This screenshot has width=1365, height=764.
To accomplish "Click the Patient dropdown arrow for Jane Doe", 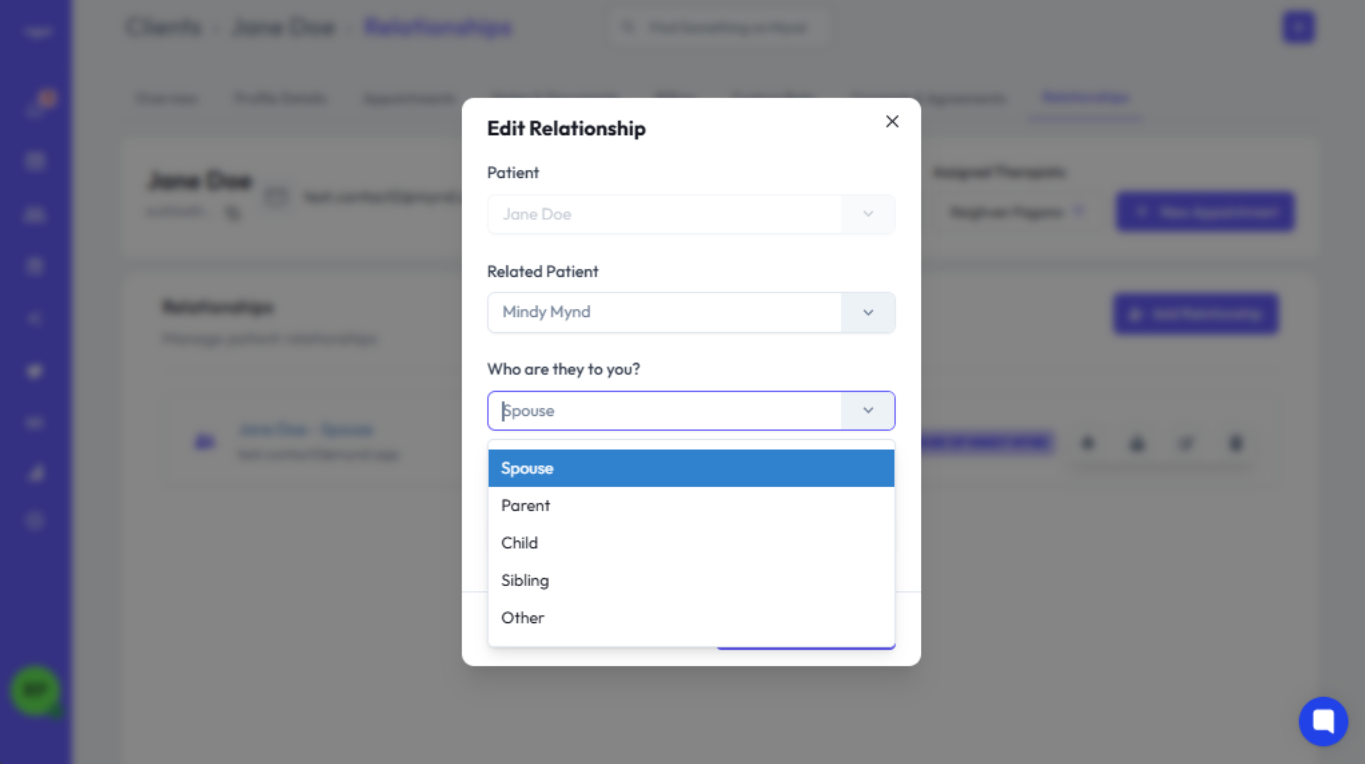I will tap(868, 214).
